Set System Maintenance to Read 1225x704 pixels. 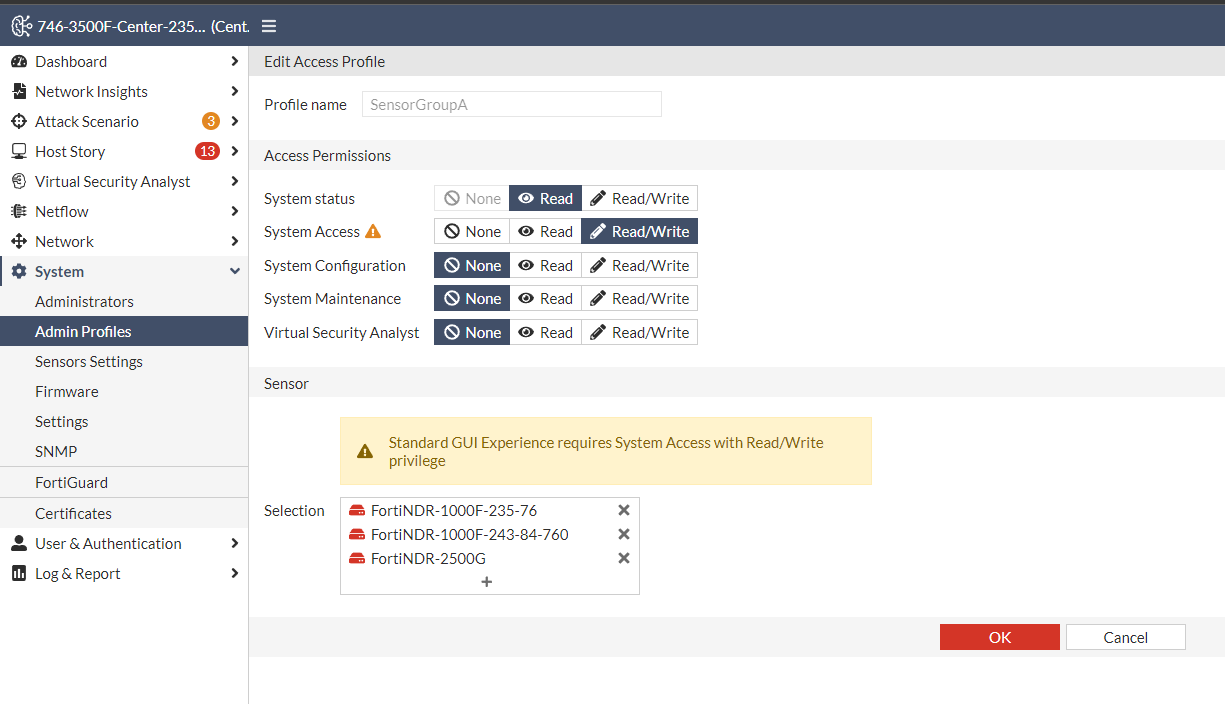(x=546, y=298)
